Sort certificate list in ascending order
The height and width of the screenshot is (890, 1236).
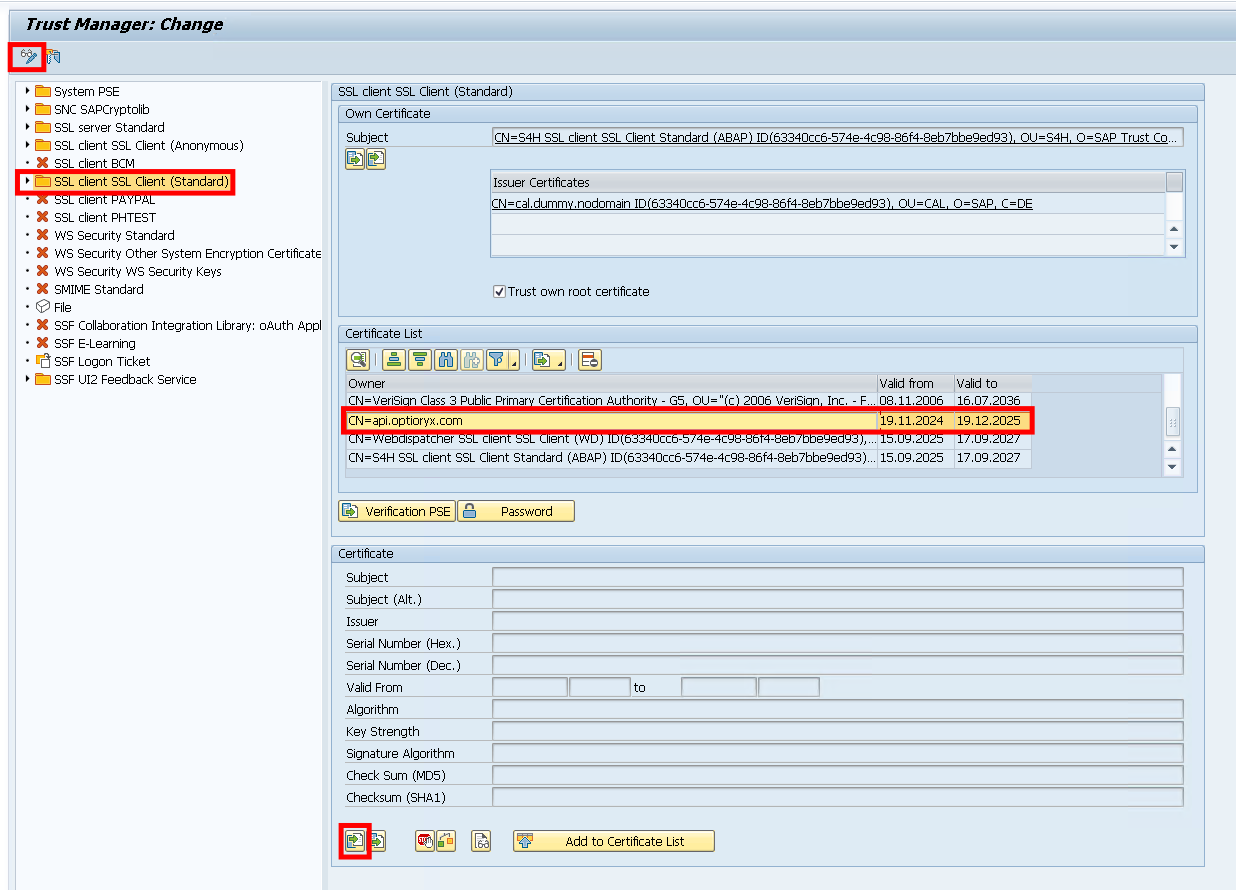[394, 360]
